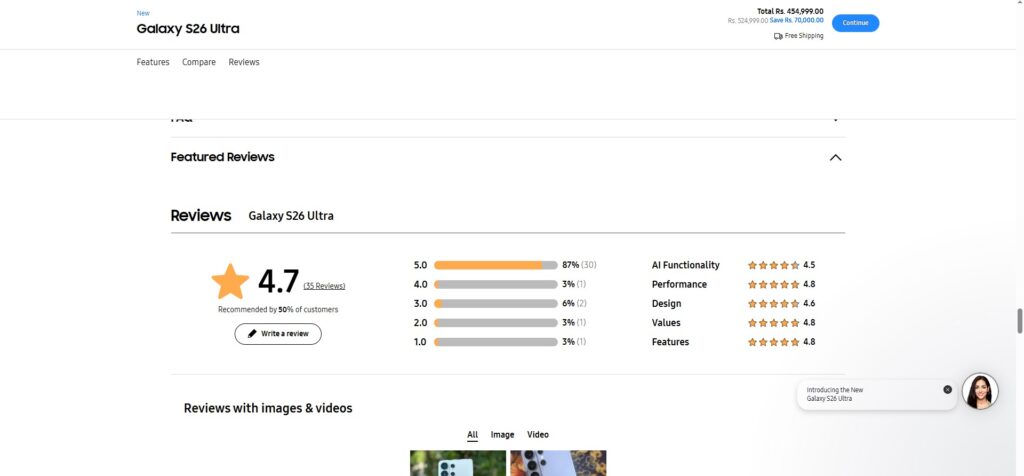Click the 87% (30) count text
This screenshot has width=1024, height=476.
point(579,265)
